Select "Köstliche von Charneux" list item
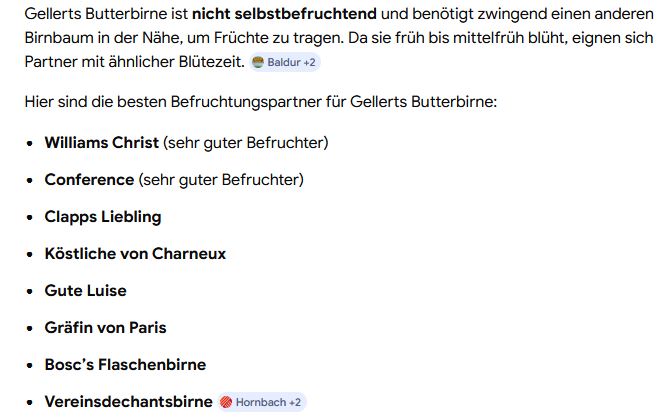The width and height of the screenshot is (672, 417). [x=135, y=253]
